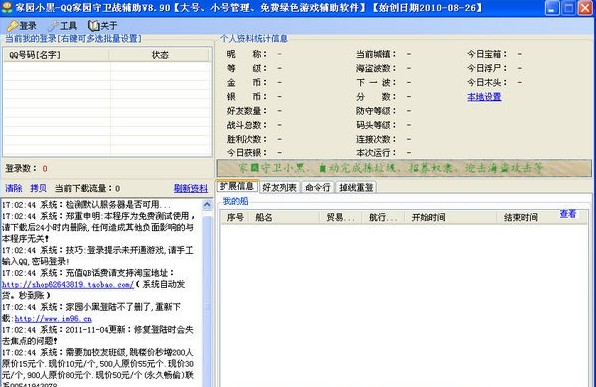Image resolution: width=596 pixels, height=387 pixels.
Task: Click the 贸易 column header
Action: point(340,217)
